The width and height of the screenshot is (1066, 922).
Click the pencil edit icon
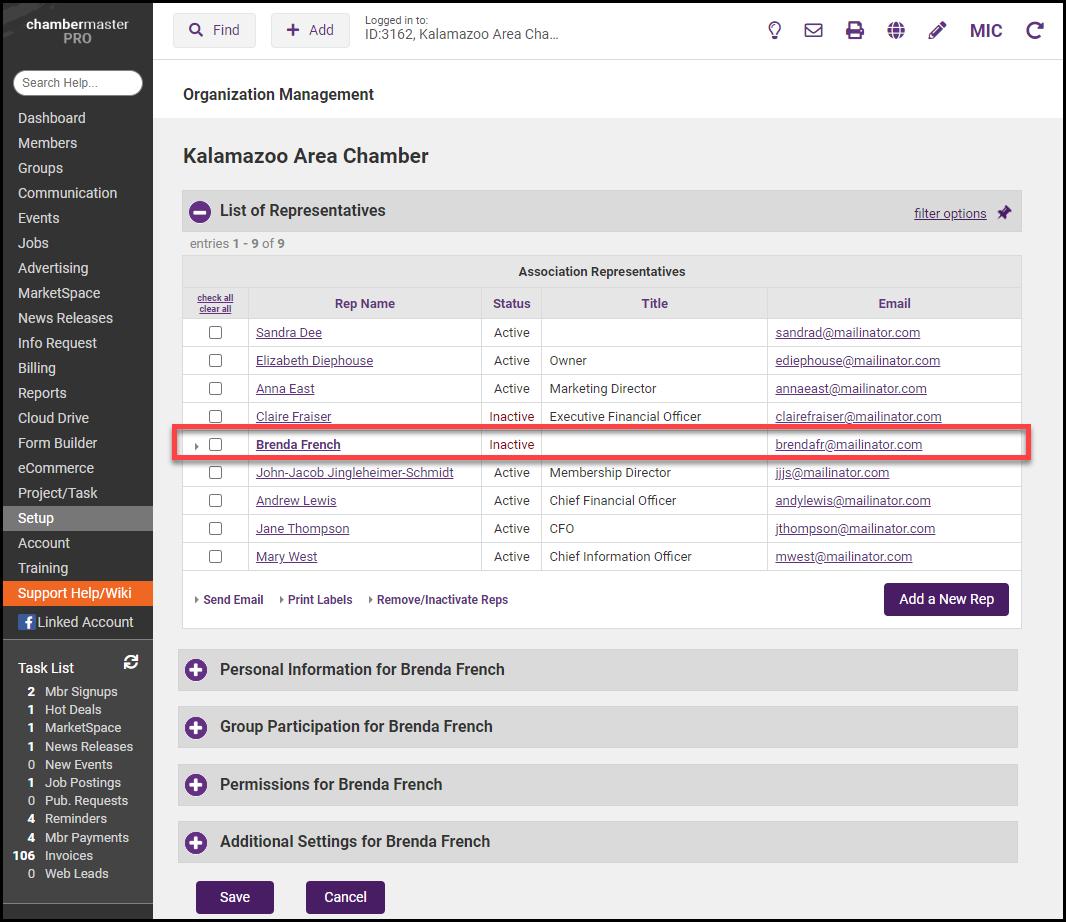937,30
